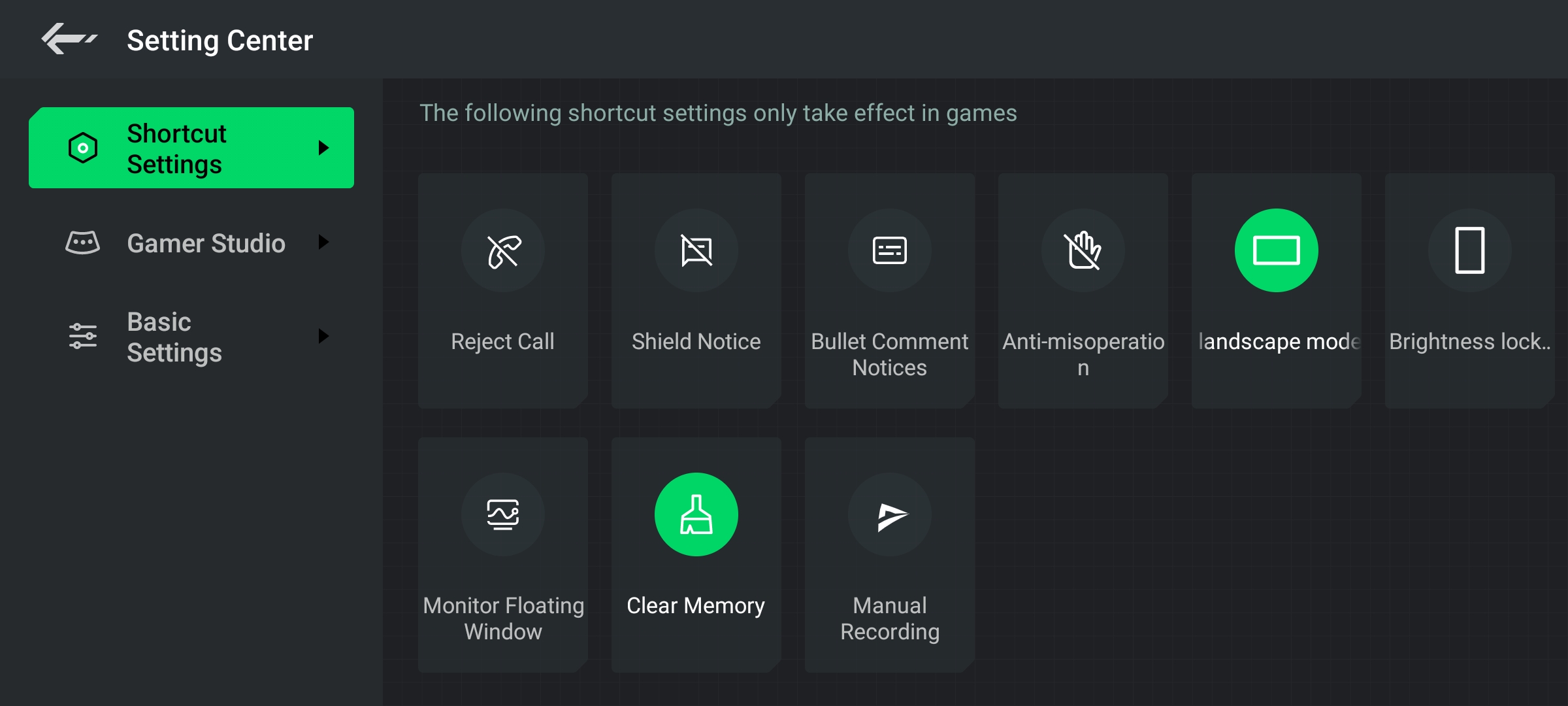
Task: Tap the Bullet Comment Notices icon
Action: [x=890, y=250]
